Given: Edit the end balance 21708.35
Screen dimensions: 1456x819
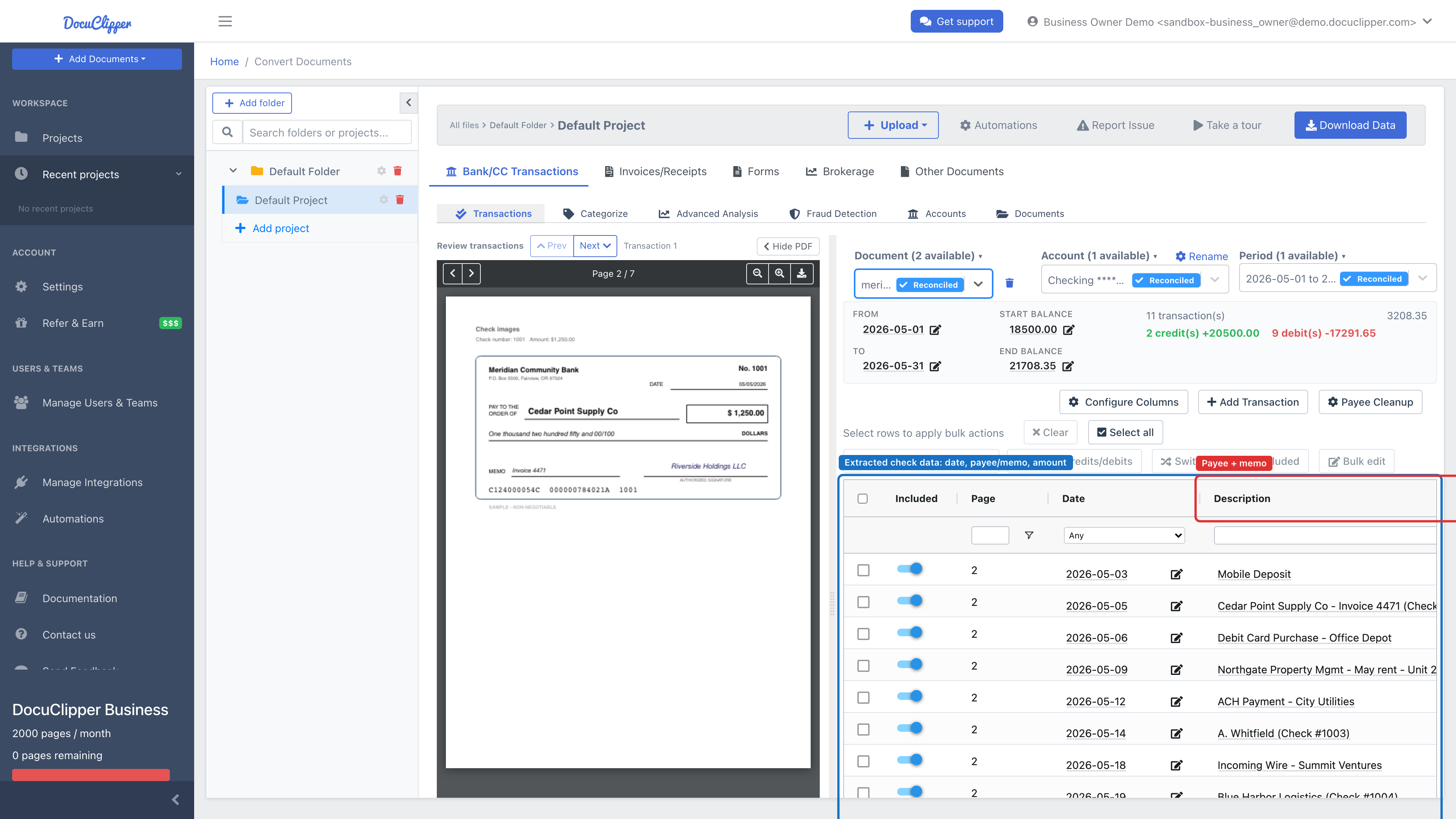Looking at the screenshot, I should point(1068,366).
